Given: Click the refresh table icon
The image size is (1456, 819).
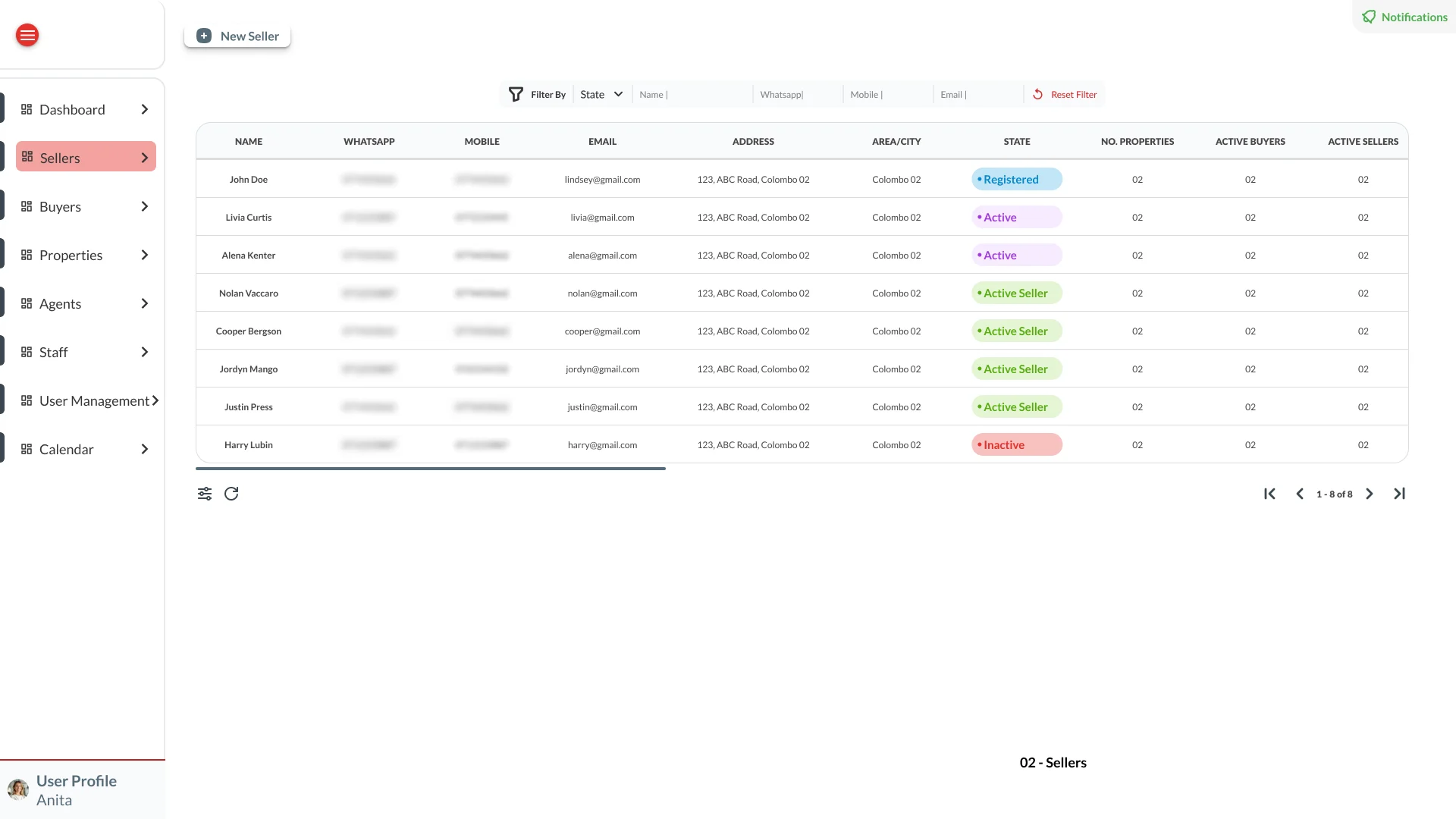Looking at the screenshot, I should [x=231, y=494].
